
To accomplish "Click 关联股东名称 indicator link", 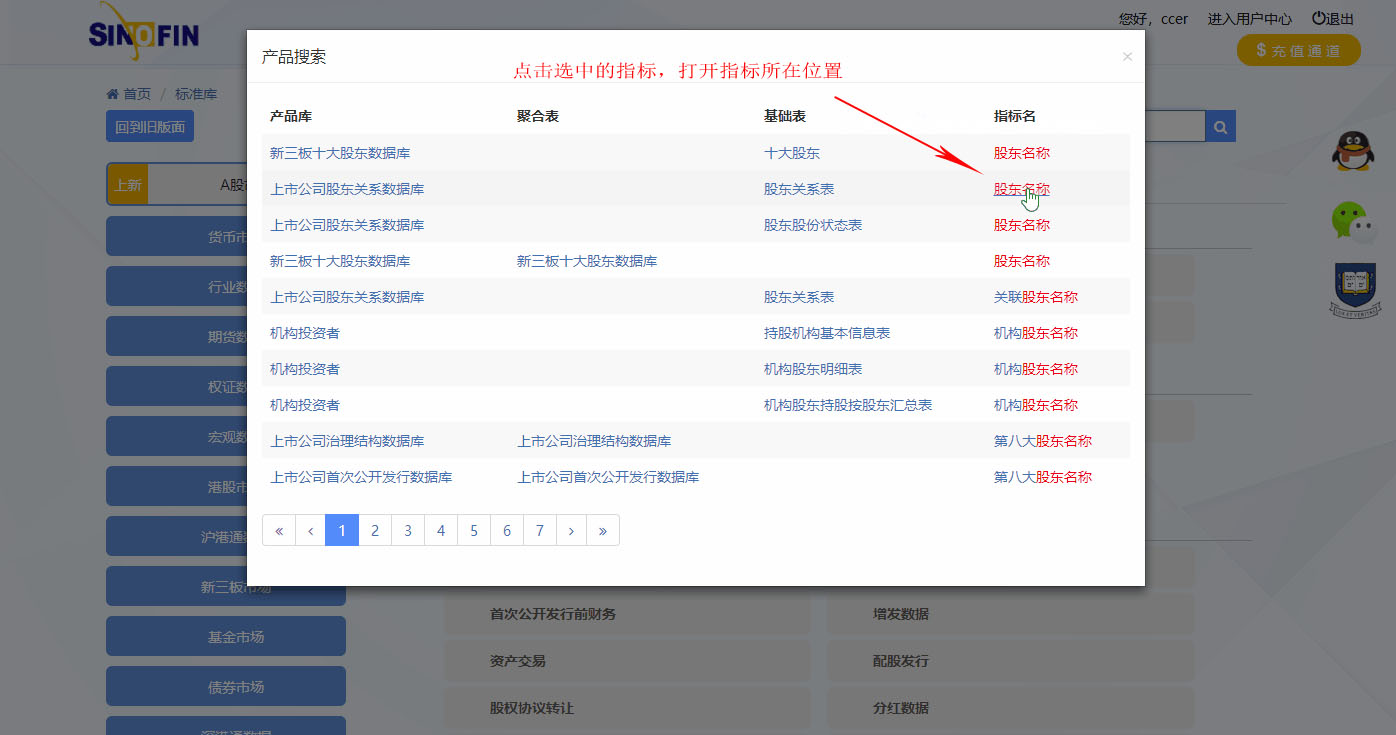I will tap(1035, 297).
